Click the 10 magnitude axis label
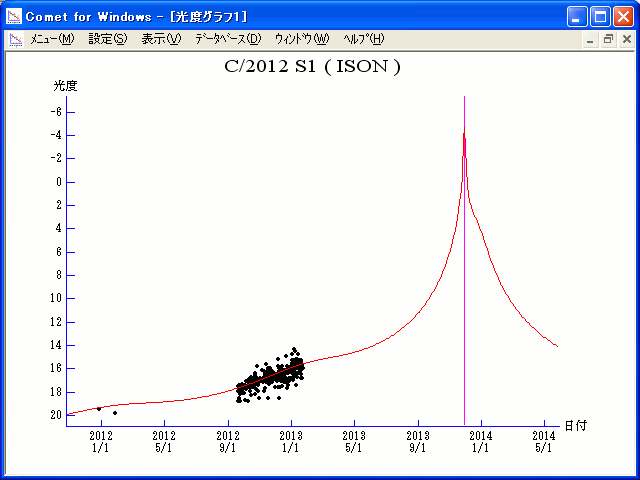This screenshot has height=480, width=640. coord(56,298)
